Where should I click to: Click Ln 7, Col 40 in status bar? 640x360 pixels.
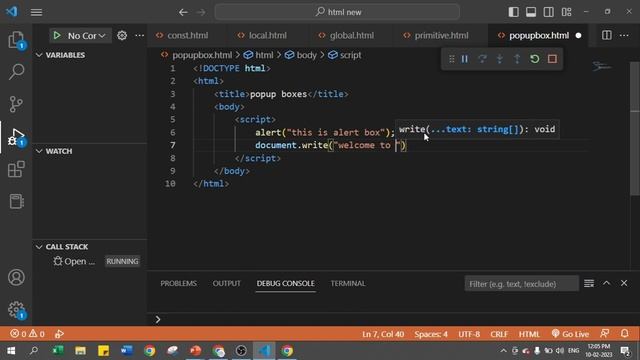(x=383, y=334)
